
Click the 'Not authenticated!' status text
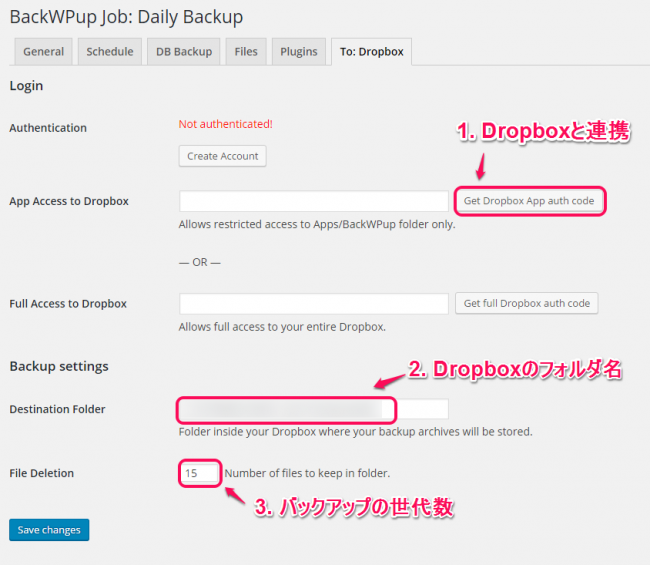[x=226, y=124]
